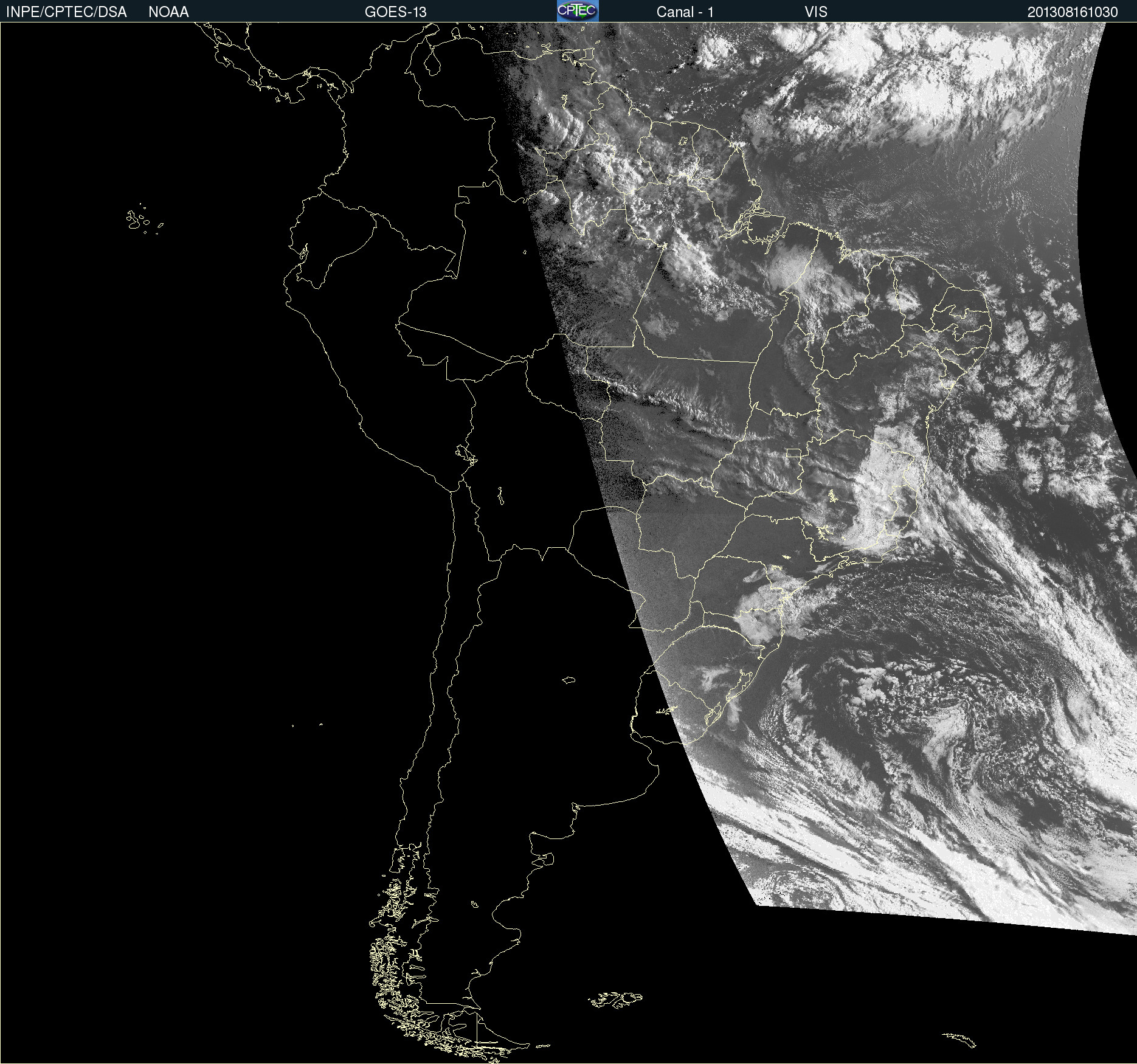This screenshot has width=1137, height=1064.
Task: Click the GOES-13 satellite label
Action: pos(395,12)
